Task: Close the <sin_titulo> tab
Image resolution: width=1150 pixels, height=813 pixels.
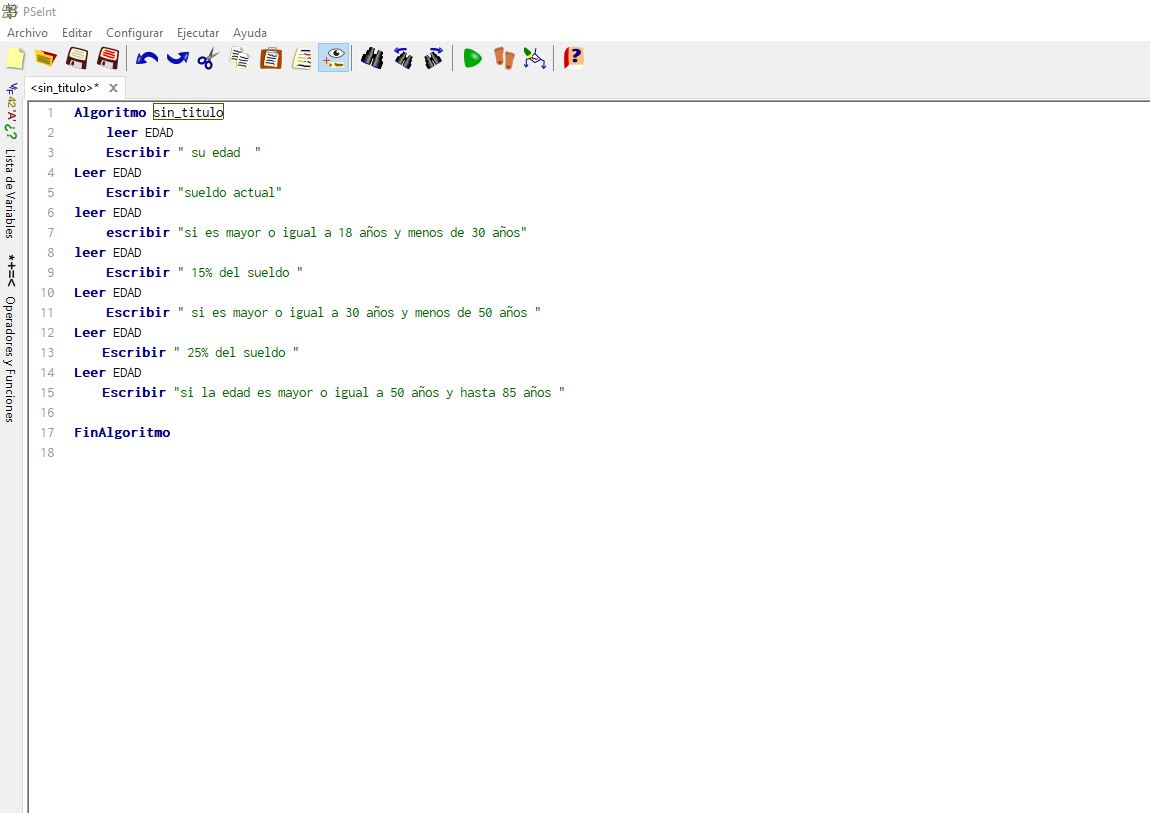Action: pos(113,88)
